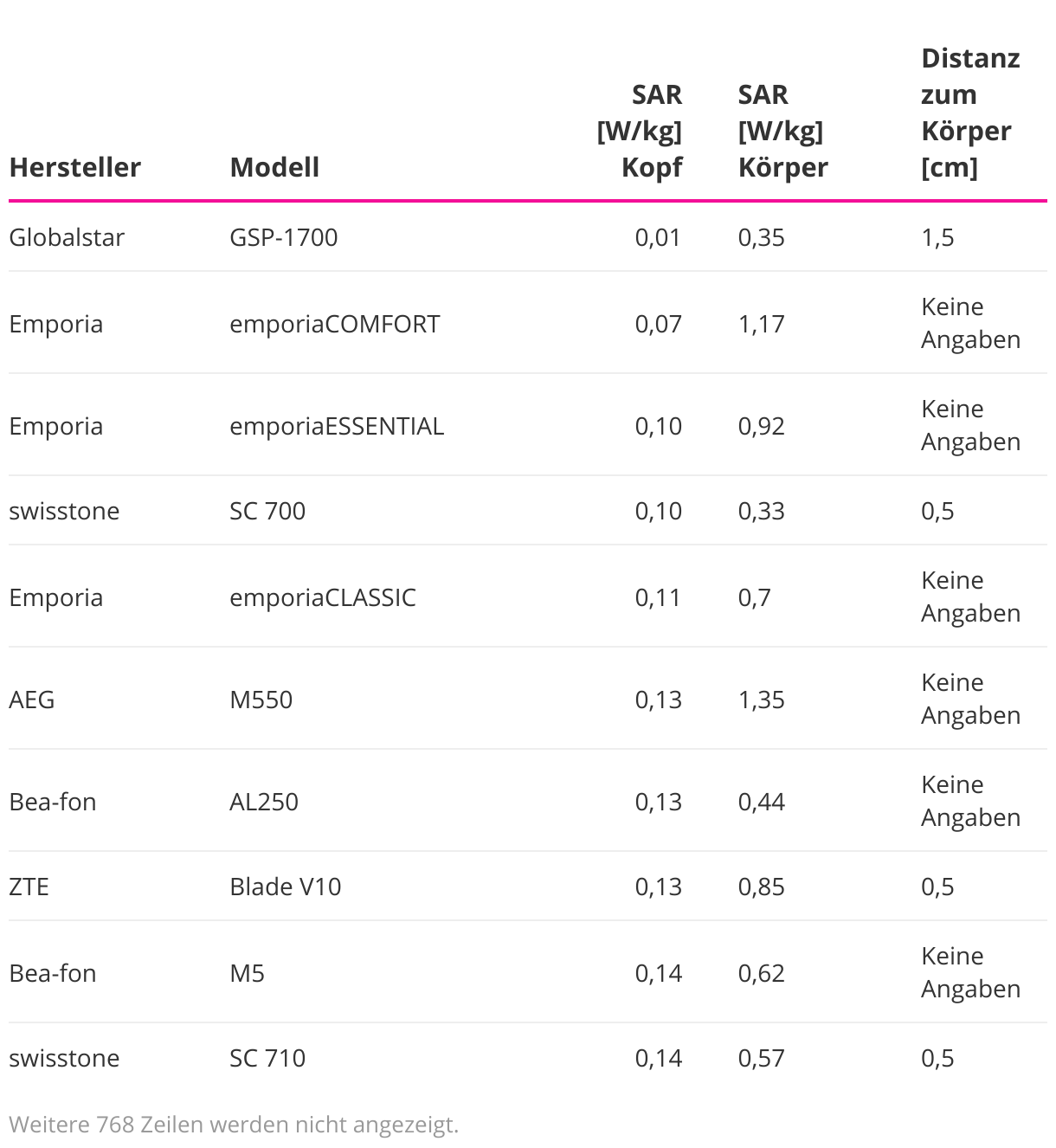Select the SAR Kopf column header
1056x1148 pixels.
pyautogui.click(x=641, y=131)
